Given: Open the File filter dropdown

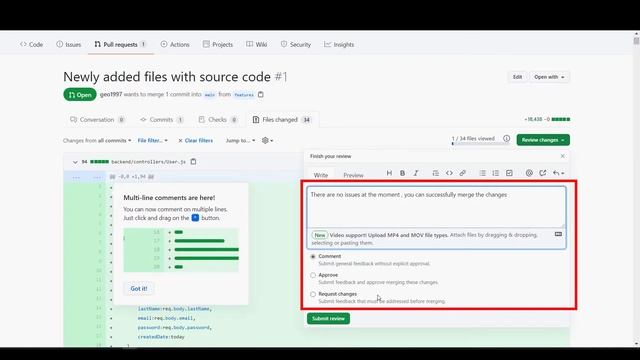Looking at the screenshot, I should pos(153,140).
